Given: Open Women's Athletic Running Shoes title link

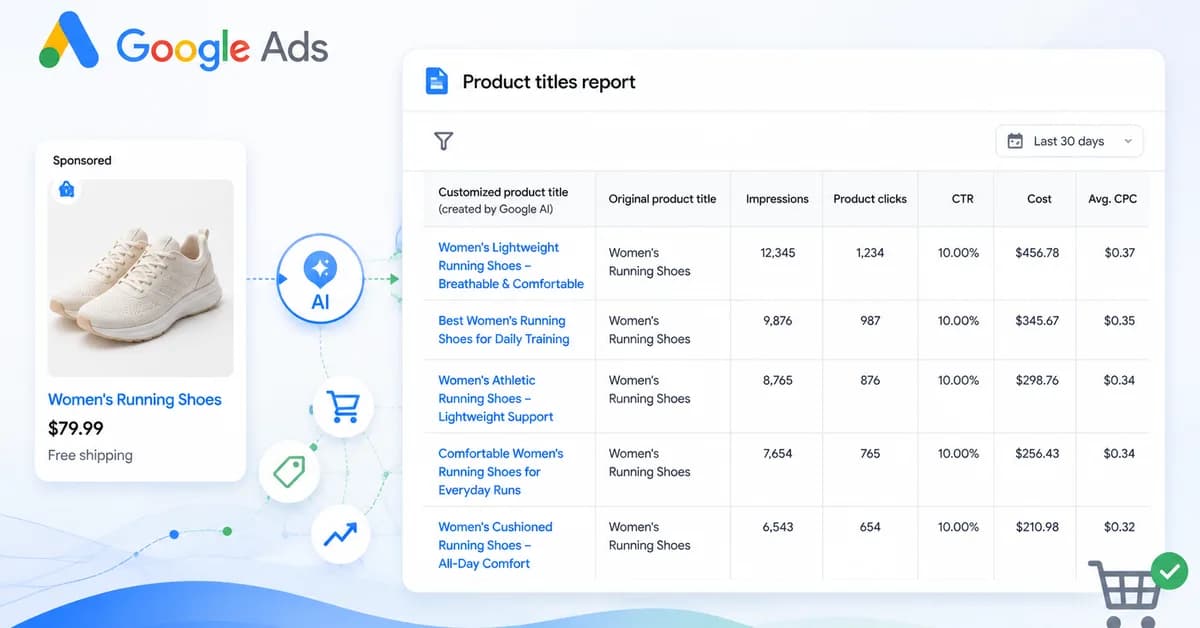Looking at the screenshot, I should pos(496,398).
